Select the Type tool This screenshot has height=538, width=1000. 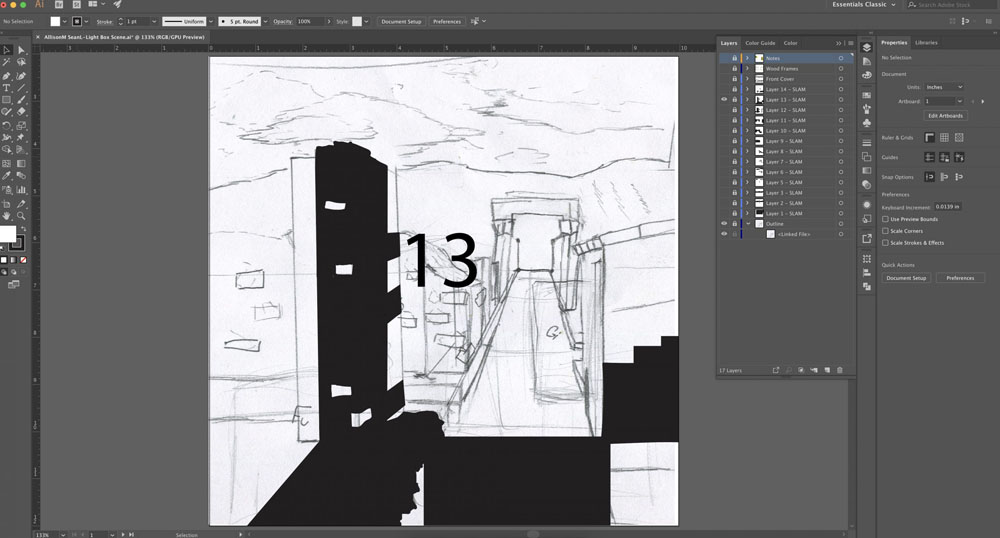pos(6,88)
